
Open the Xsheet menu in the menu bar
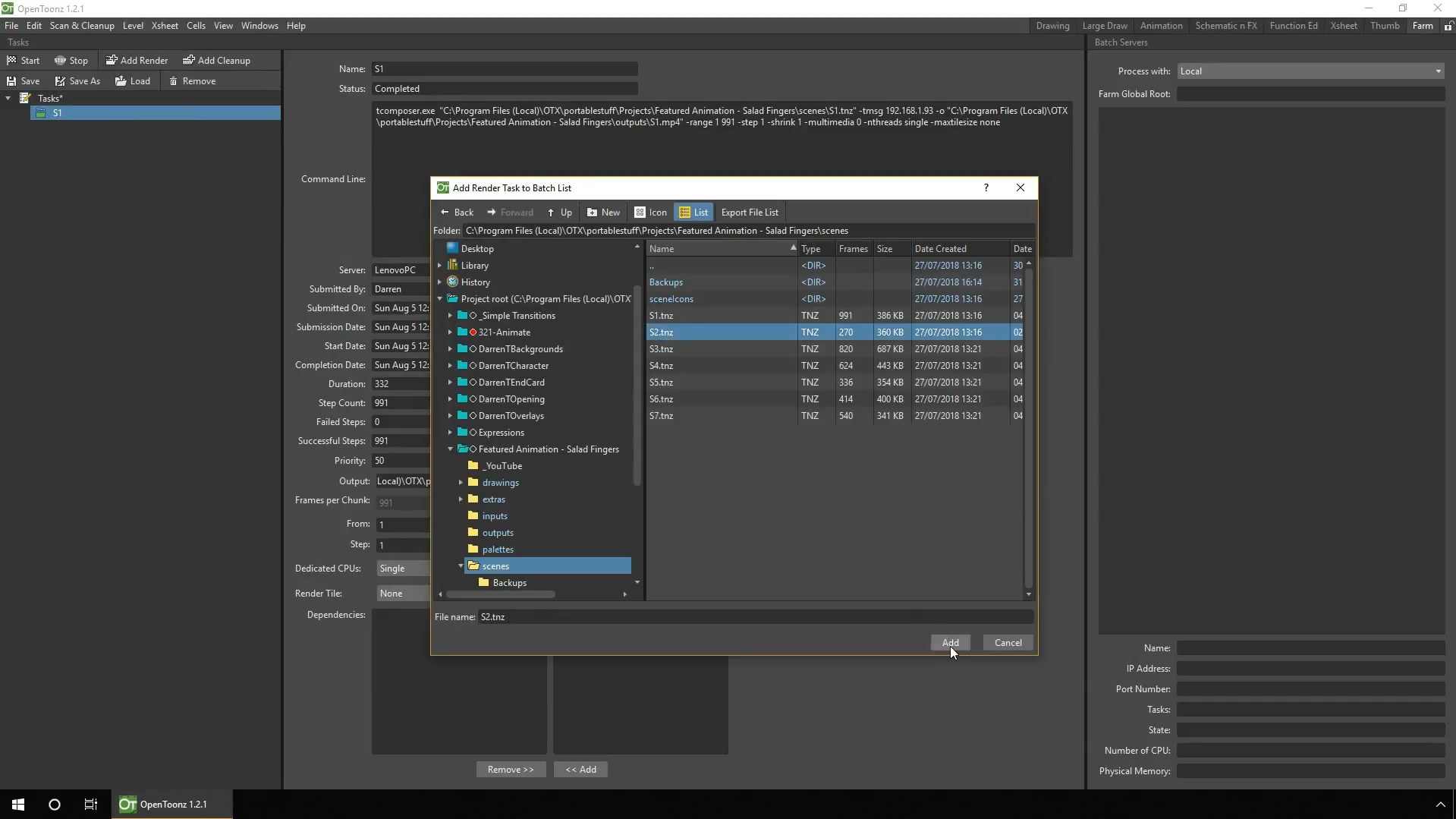(165, 26)
